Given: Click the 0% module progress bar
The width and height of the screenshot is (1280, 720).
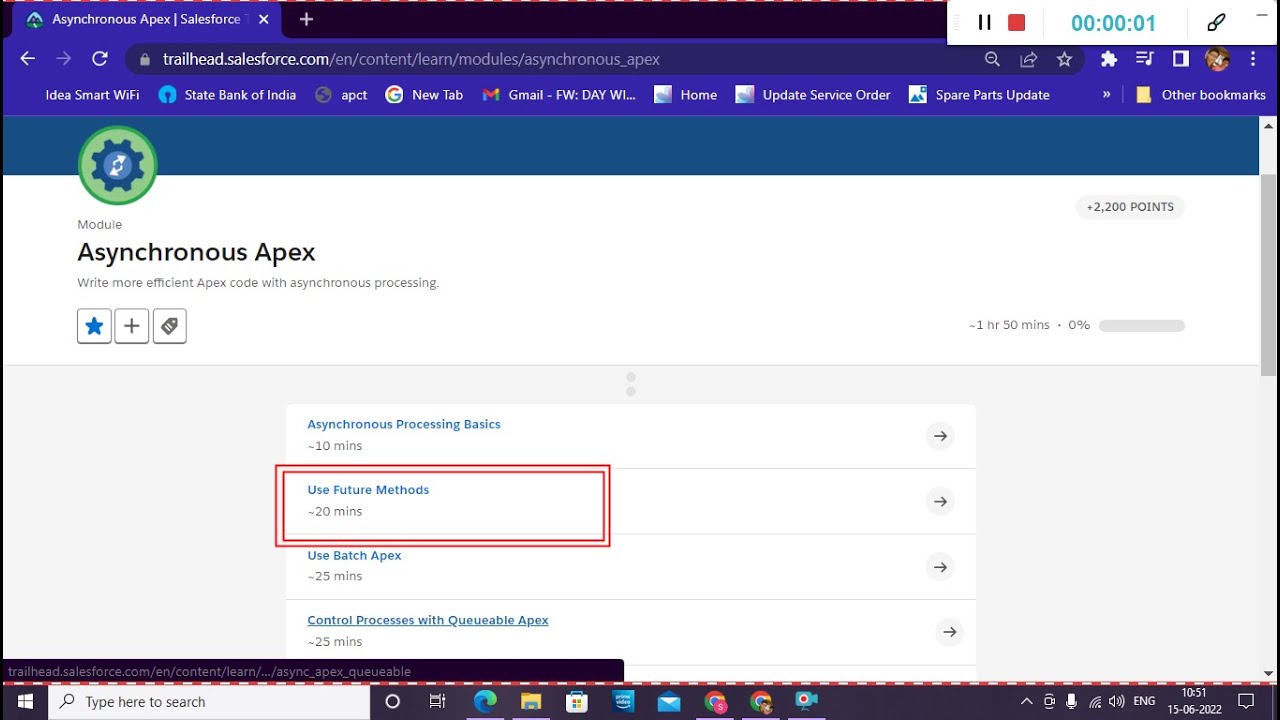Looking at the screenshot, I should [1142, 326].
